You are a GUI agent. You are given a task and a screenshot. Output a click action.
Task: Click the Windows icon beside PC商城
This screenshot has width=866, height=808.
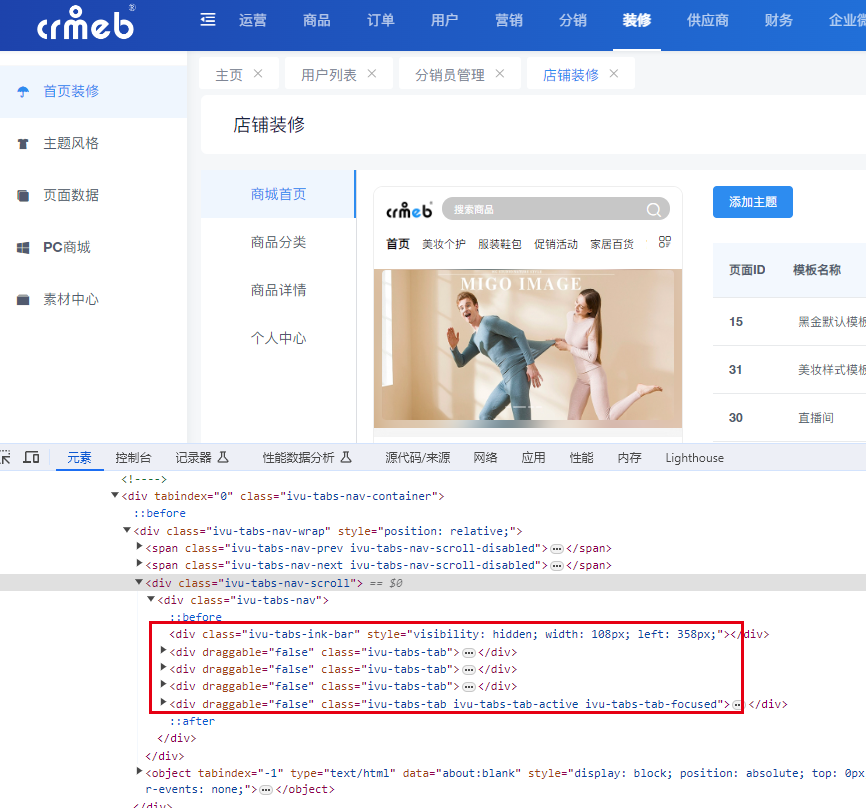(x=23, y=247)
